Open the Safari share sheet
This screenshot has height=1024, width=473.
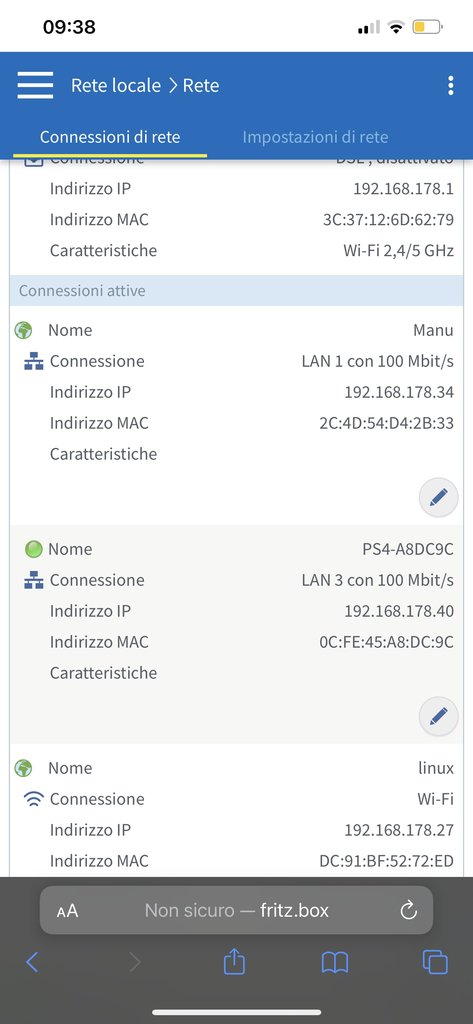pos(234,961)
